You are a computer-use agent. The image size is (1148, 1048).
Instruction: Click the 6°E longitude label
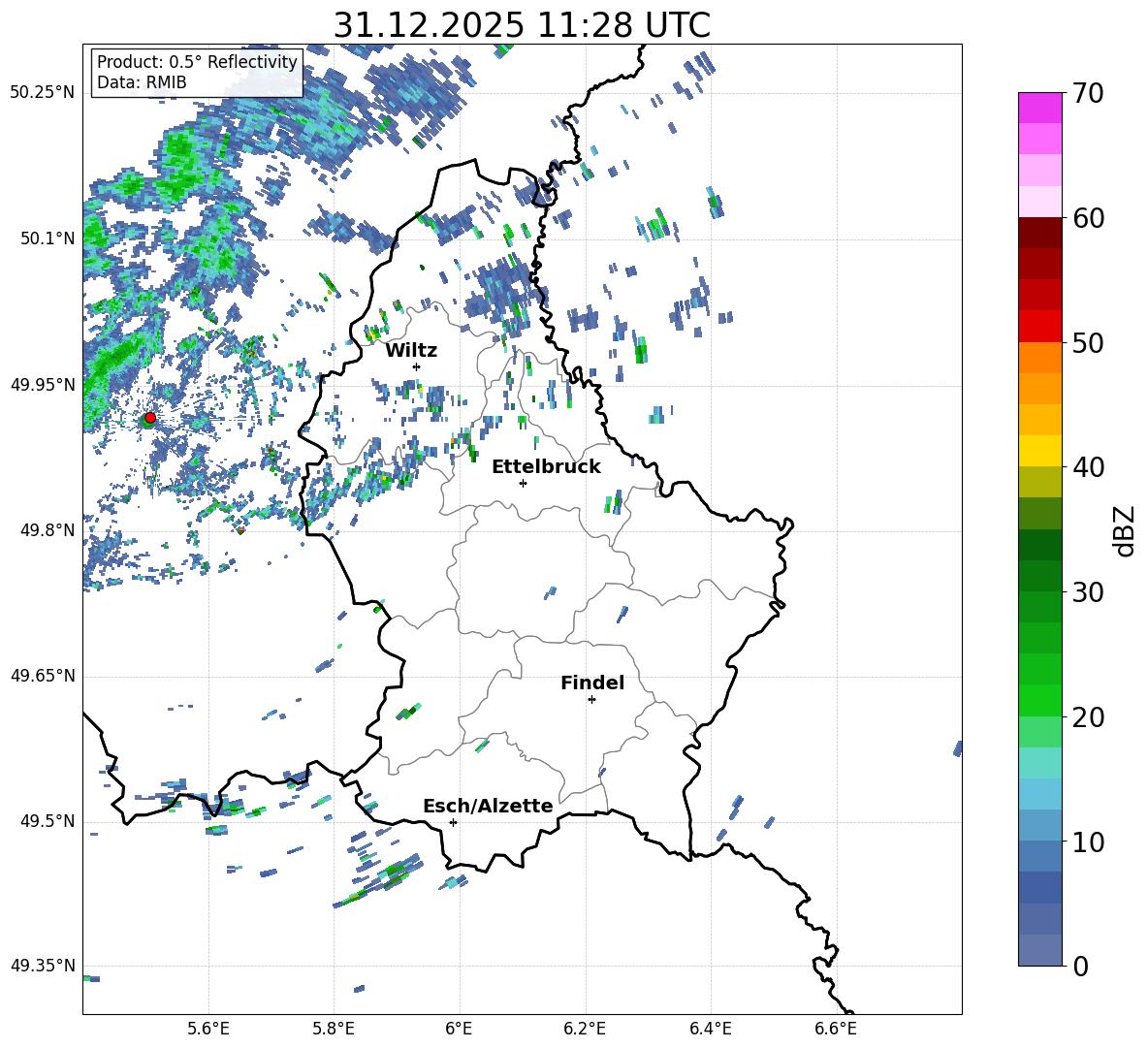pyautogui.click(x=459, y=1029)
